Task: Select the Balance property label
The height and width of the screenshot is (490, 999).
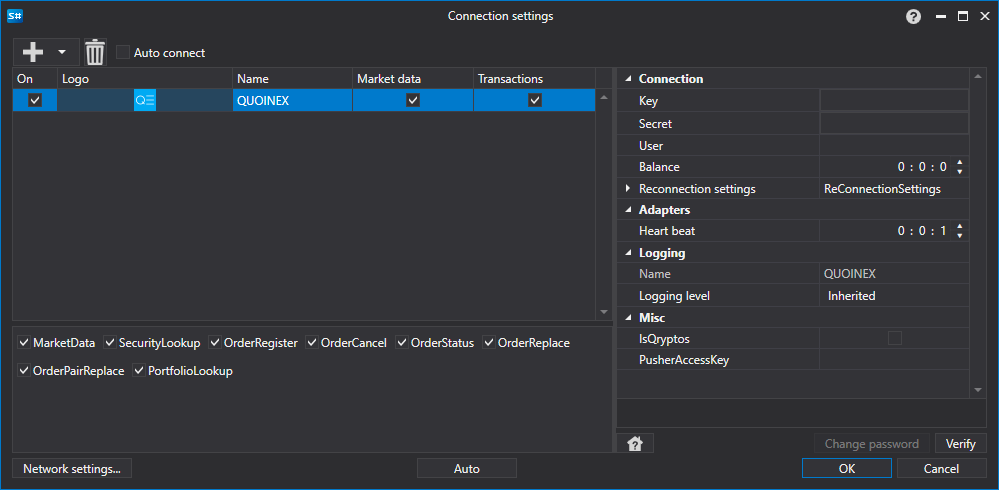Action: pyautogui.click(x=659, y=167)
